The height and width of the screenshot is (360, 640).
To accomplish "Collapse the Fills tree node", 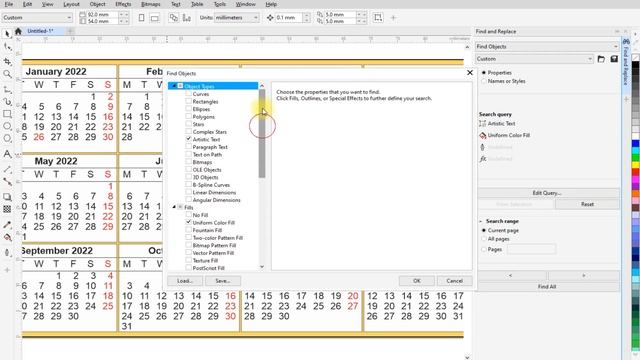I will click(174, 207).
